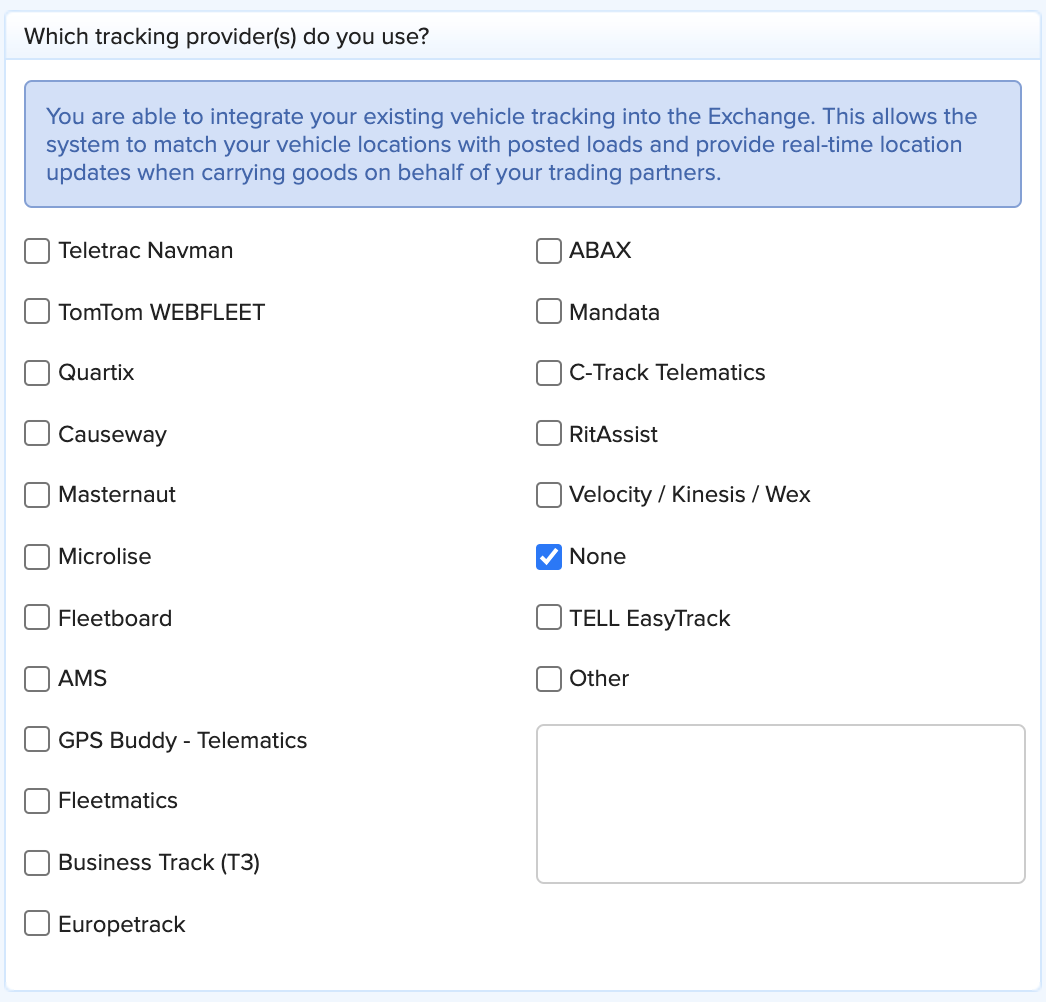Check the Fleetmatics checkbox
Image resolution: width=1046 pixels, height=1002 pixels.
pyautogui.click(x=37, y=801)
